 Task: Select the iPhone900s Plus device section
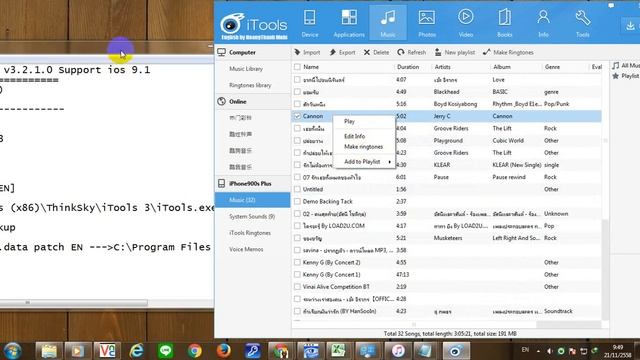253,184
